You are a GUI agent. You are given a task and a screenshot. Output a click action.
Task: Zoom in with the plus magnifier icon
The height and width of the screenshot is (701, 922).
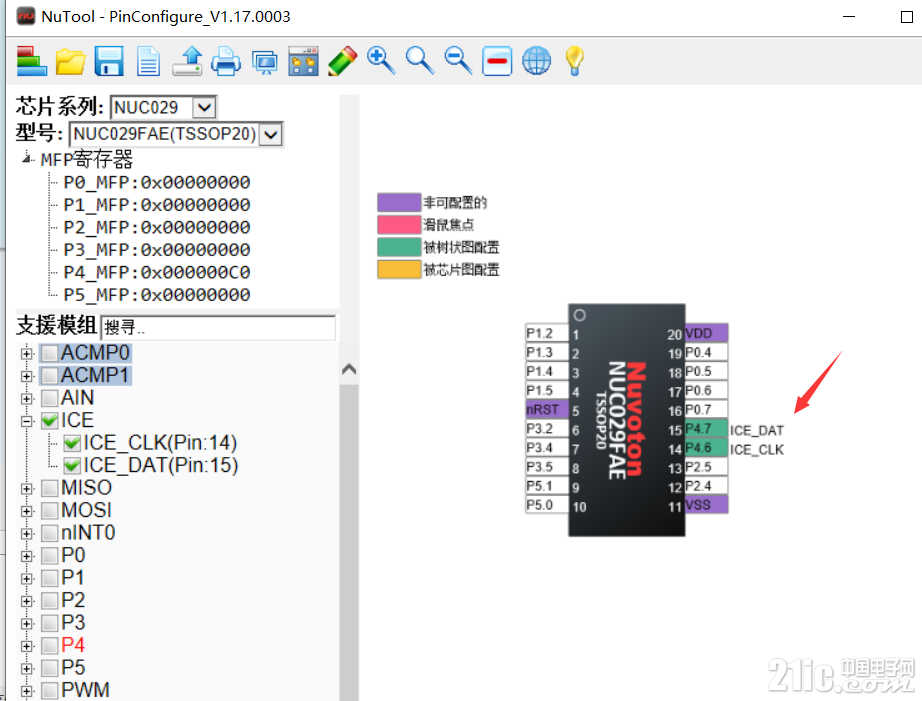[x=381, y=61]
